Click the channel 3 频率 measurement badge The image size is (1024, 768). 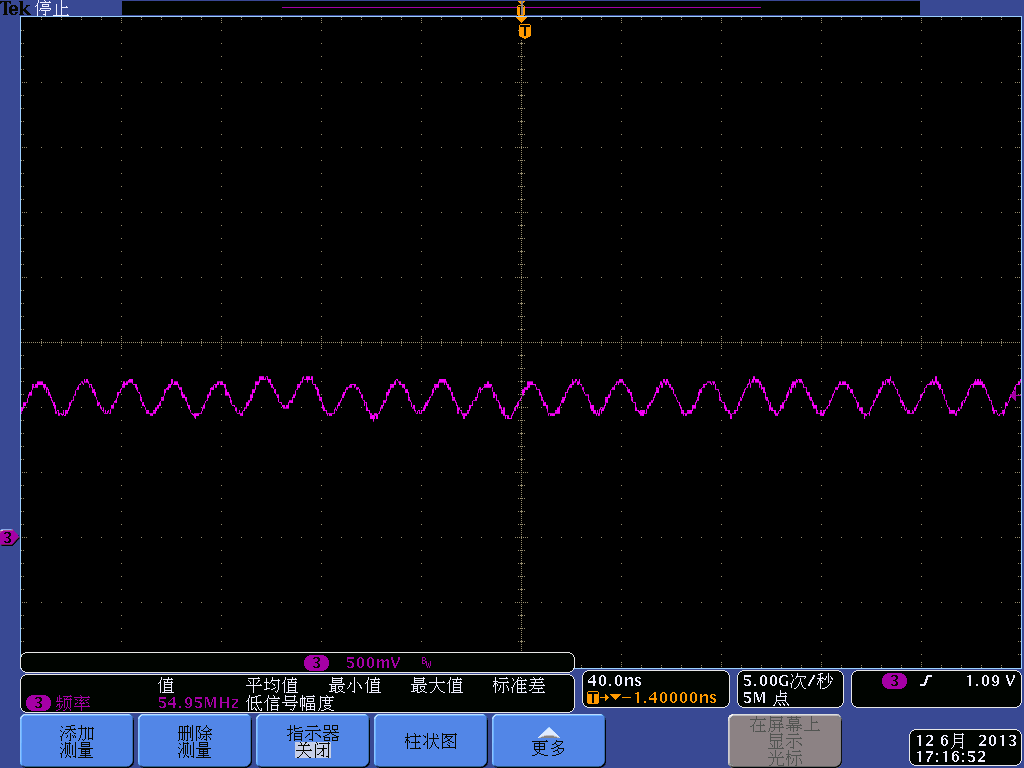point(38,703)
